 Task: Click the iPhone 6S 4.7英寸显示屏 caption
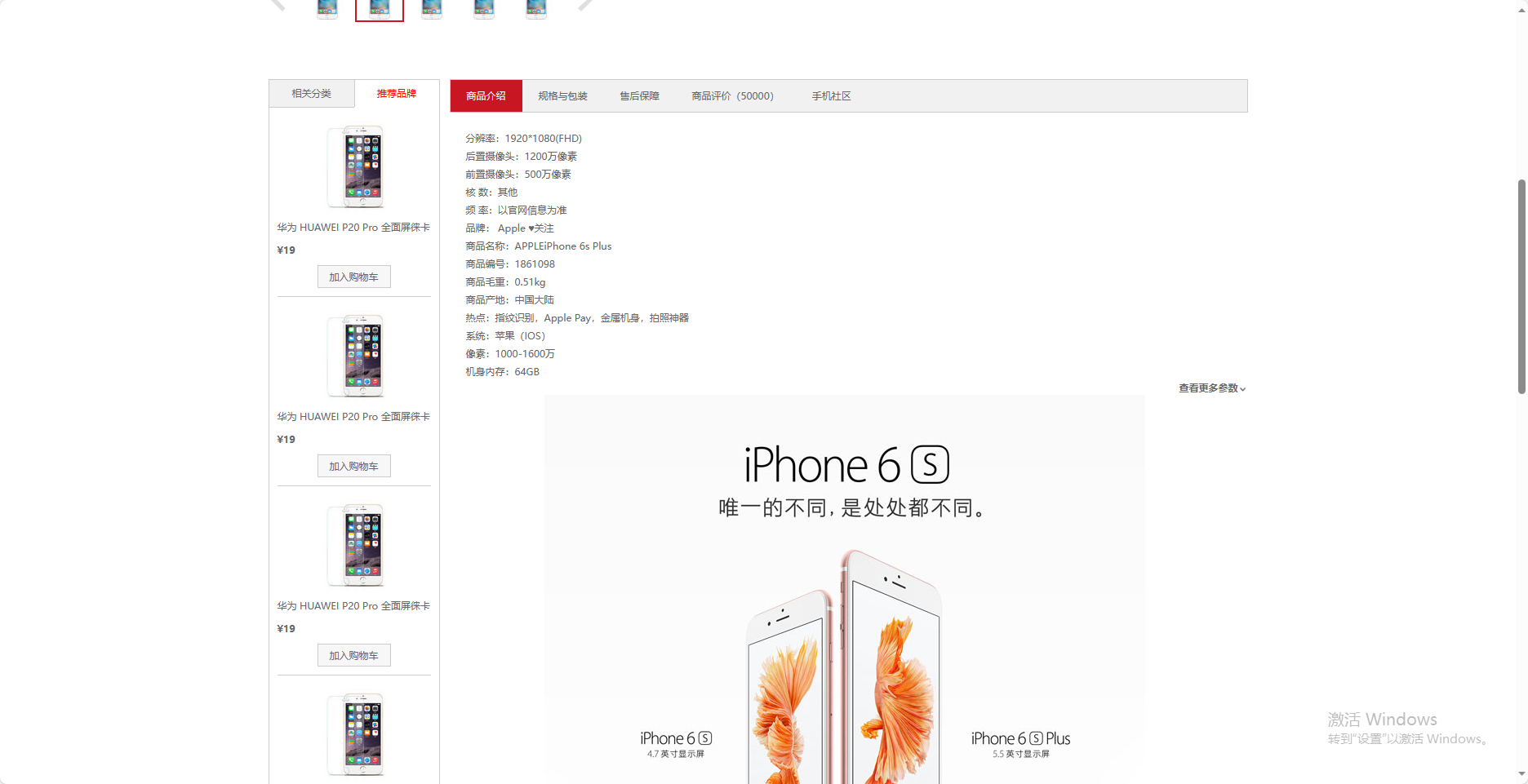(676, 745)
